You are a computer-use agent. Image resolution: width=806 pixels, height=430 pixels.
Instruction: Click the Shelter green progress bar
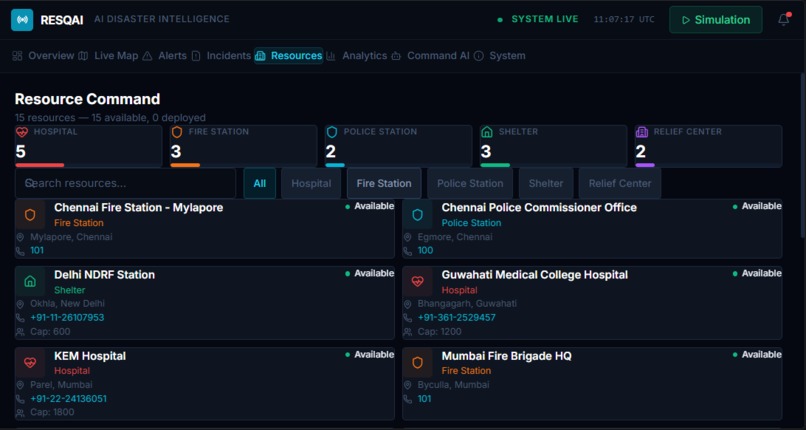[x=495, y=165]
